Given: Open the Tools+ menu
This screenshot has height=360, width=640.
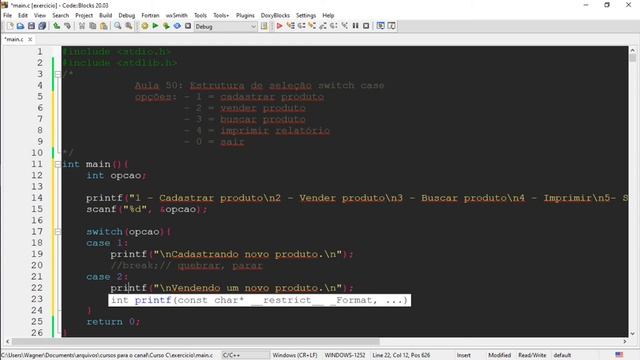Looking at the screenshot, I should coord(221,15).
